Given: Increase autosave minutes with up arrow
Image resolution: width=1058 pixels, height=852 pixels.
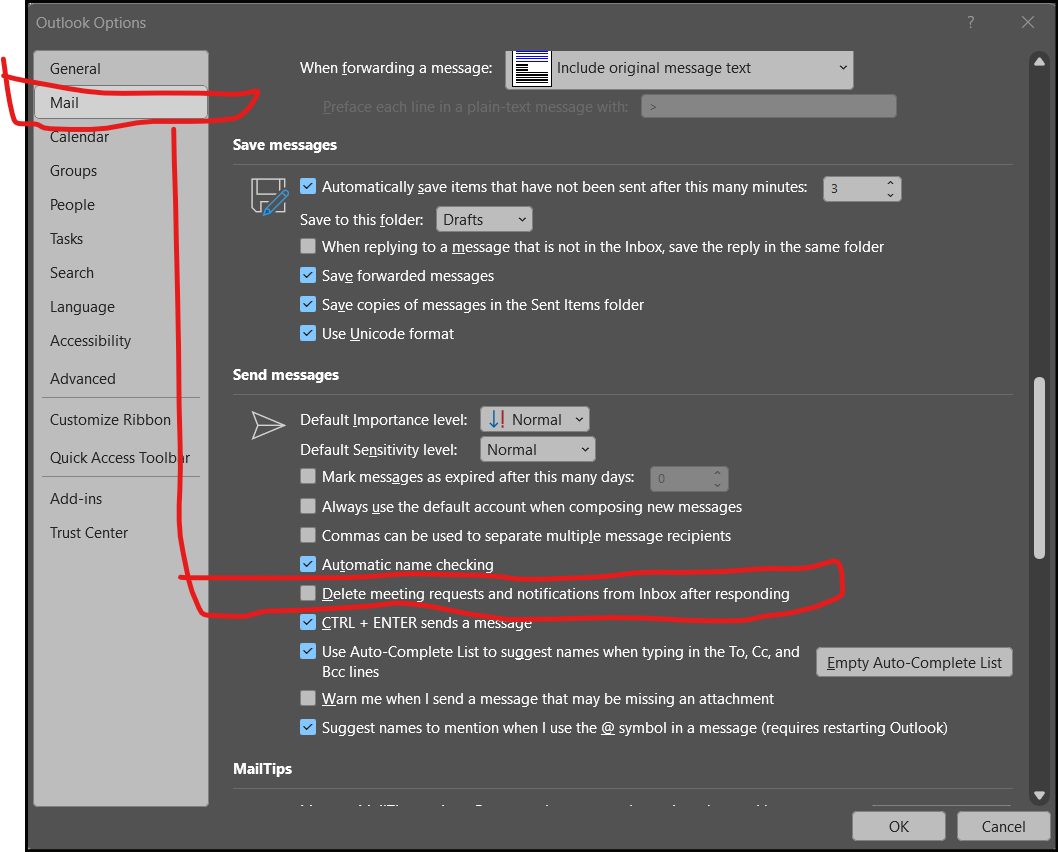Looking at the screenshot, I should 890,183.
